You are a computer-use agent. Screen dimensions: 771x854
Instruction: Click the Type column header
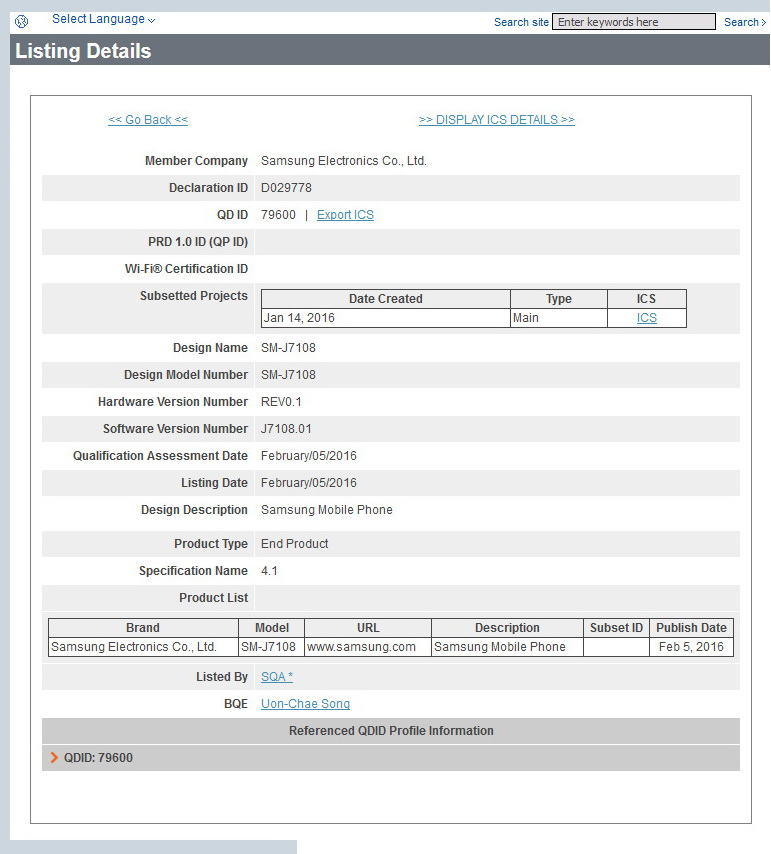click(559, 299)
